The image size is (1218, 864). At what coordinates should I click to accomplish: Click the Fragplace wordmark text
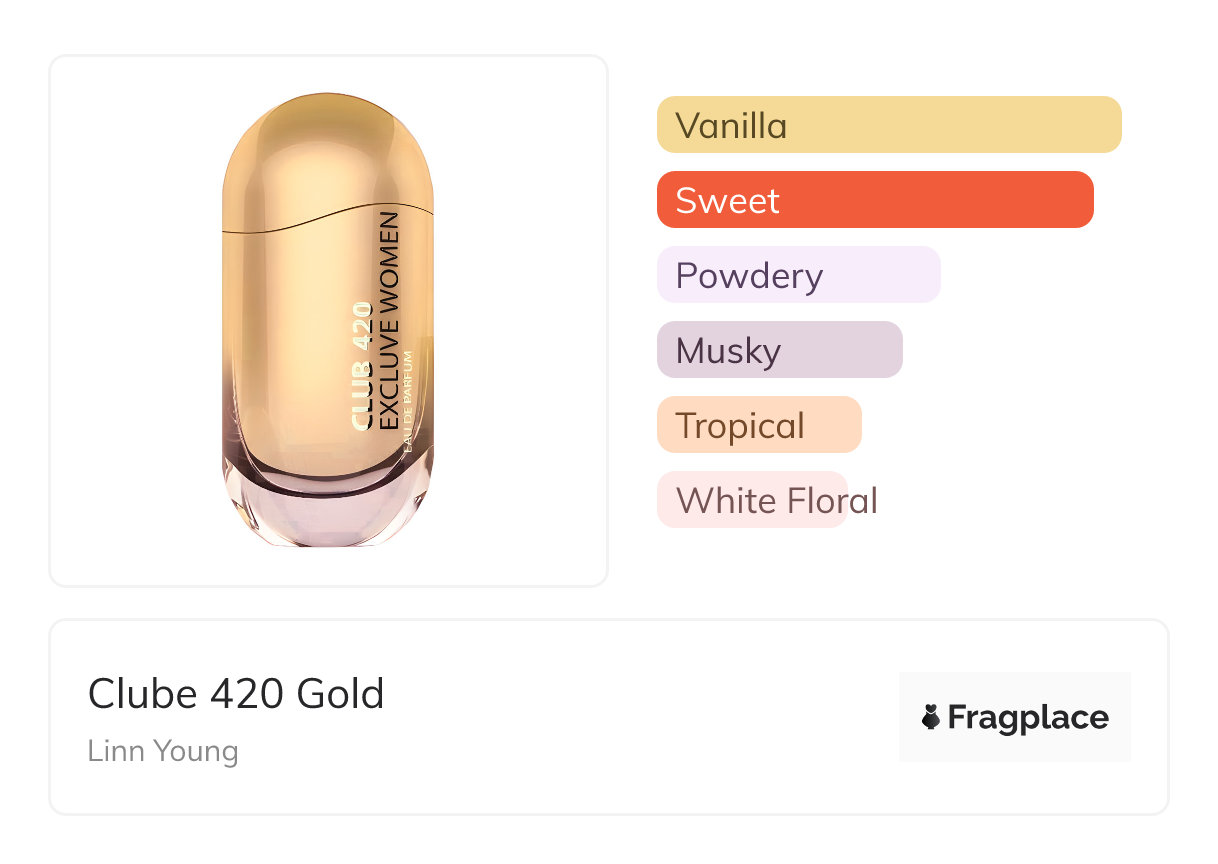[x=1028, y=717]
